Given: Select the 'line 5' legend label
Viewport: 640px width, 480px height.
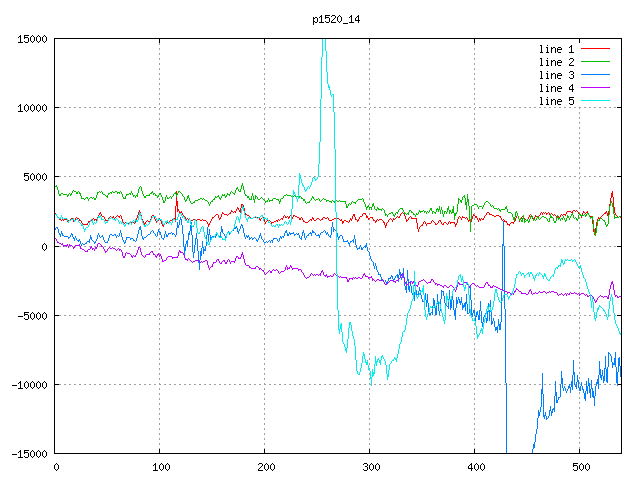Looking at the screenshot, I should 557,101.
